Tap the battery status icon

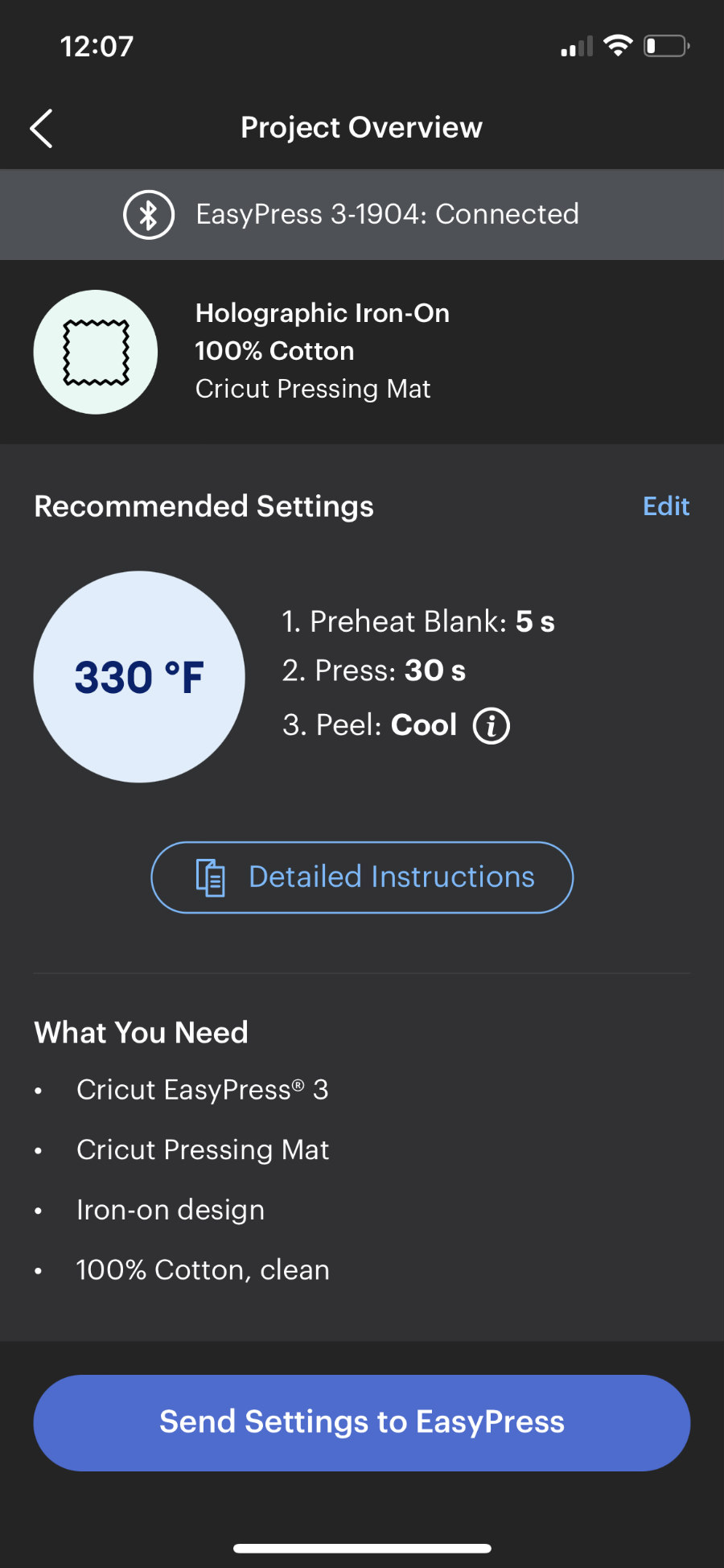(666, 46)
